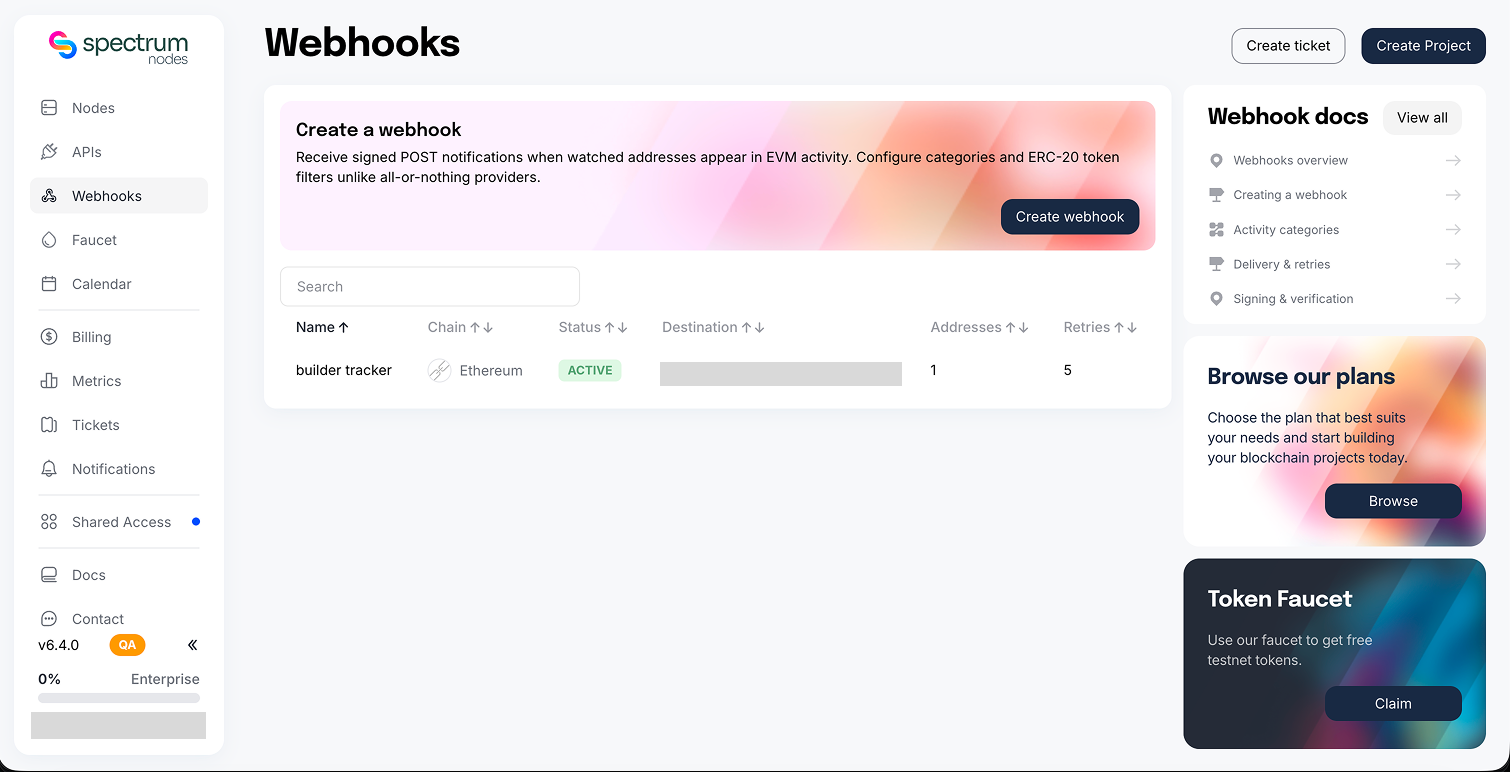This screenshot has height=772, width=1510.
Task: Click the Create webhook button
Action: click(1070, 217)
